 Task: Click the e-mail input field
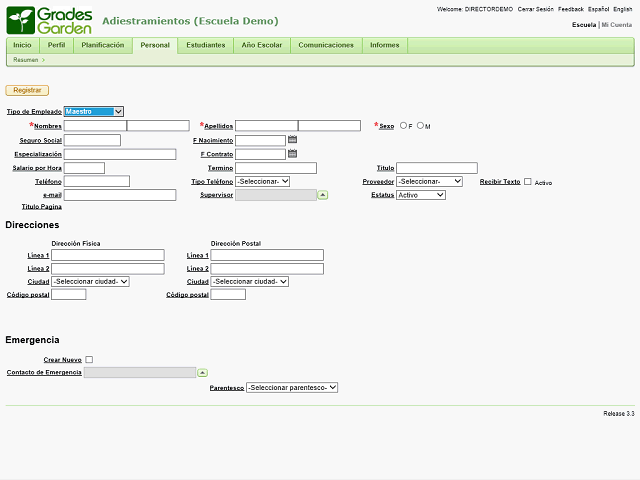(120, 195)
